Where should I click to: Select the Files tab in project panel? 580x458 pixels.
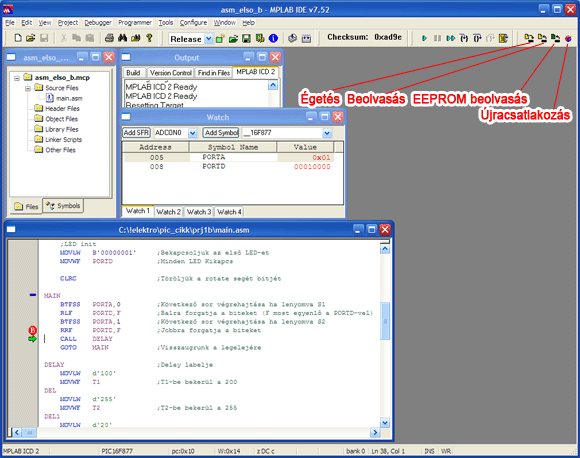pos(26,206)
